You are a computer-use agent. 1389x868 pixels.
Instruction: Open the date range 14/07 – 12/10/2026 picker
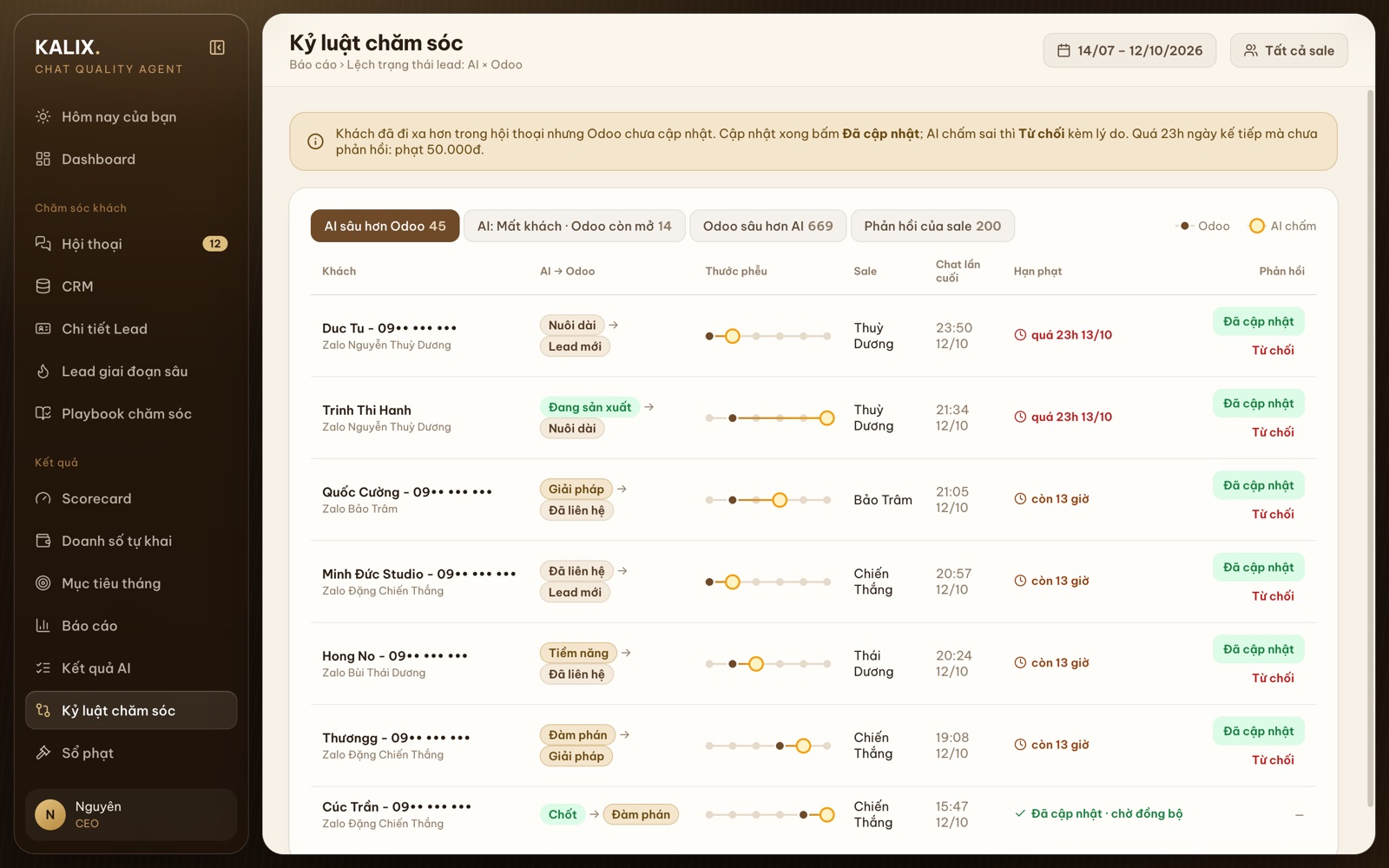(1129, 50)
